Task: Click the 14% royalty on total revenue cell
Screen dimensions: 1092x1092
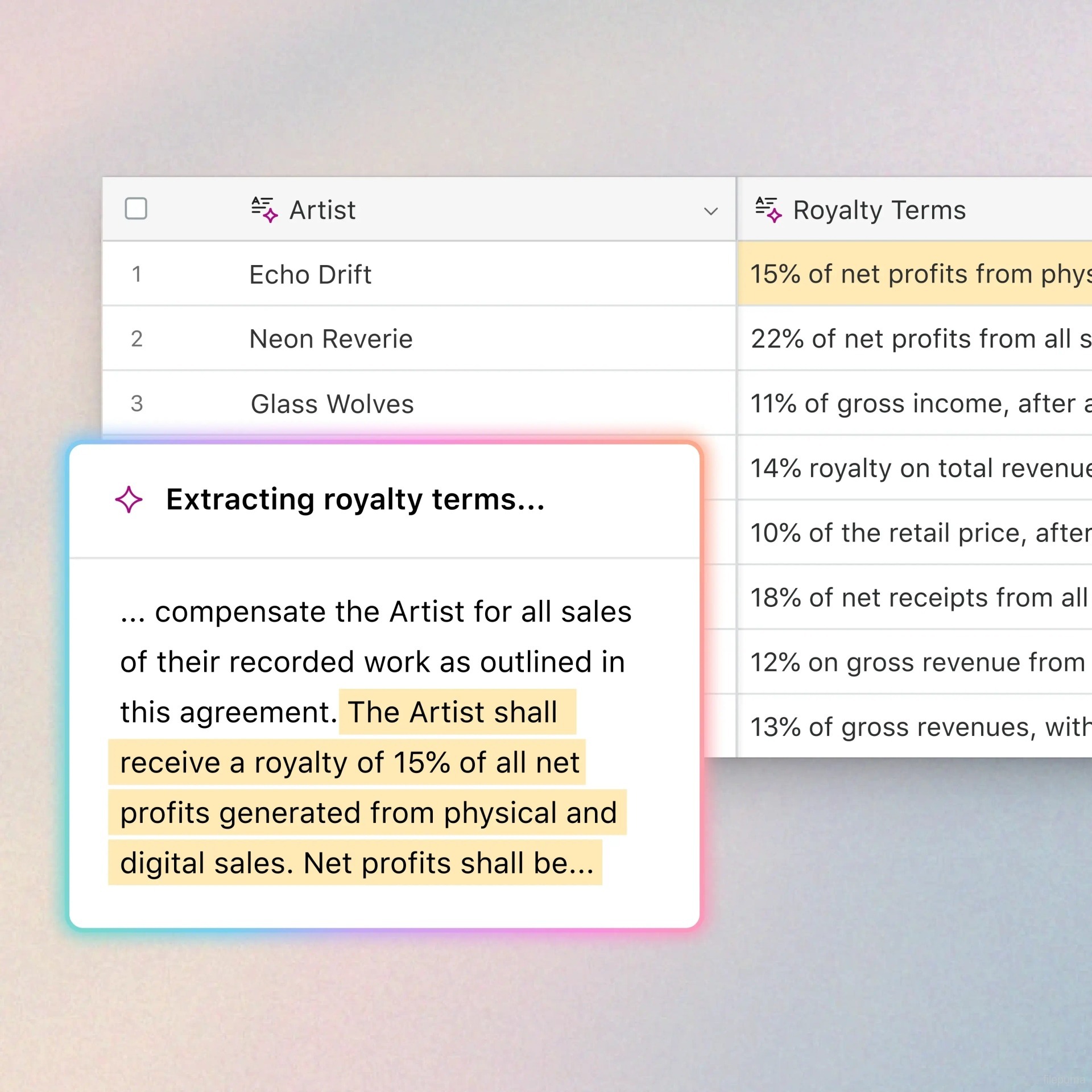Action: [x=915, y=468]
